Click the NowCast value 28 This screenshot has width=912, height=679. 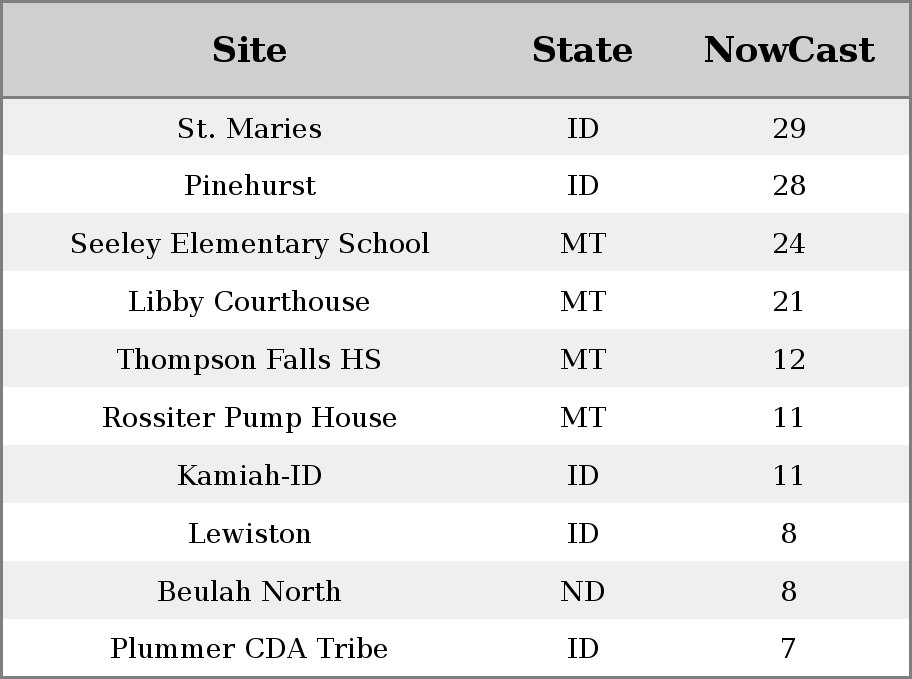789,186
